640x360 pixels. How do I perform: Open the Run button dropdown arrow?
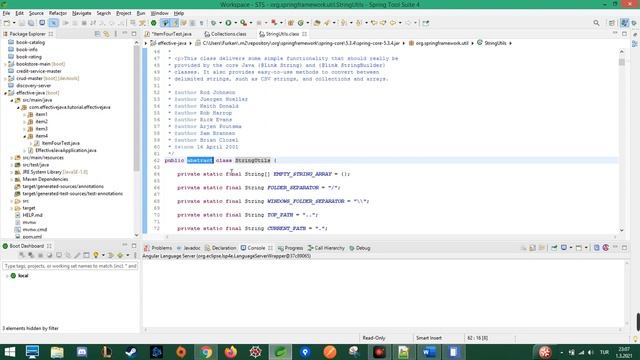click(x=236, y=23)
